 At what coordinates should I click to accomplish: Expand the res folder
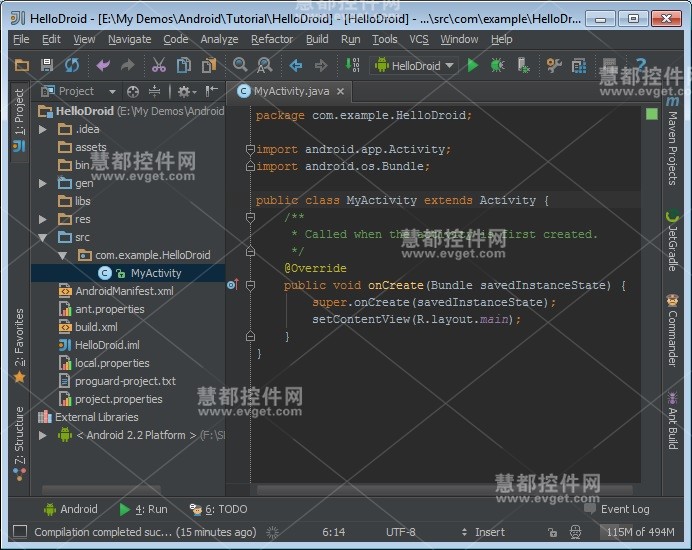[x=43, y=219]
